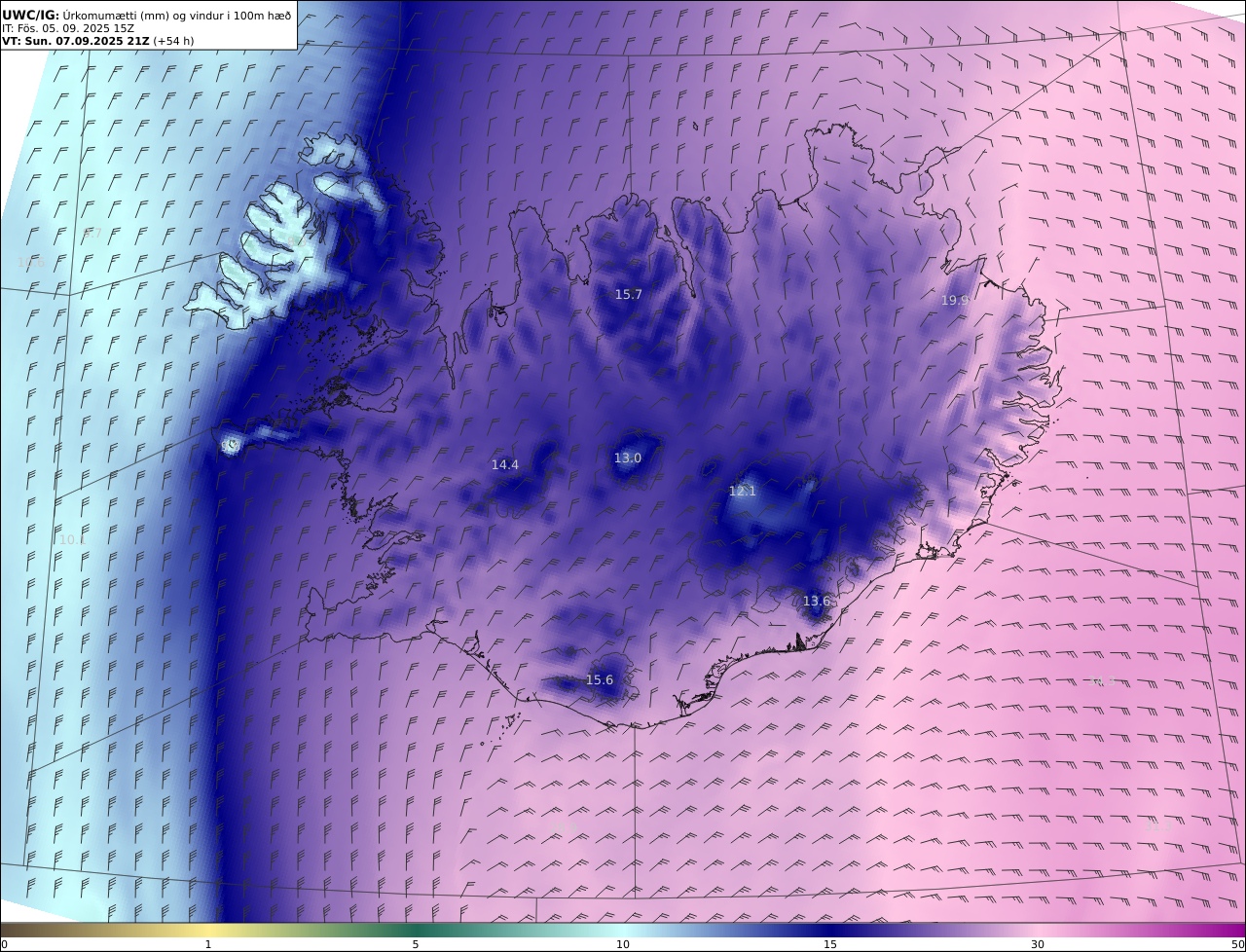Click the color bar tick labeled 50

[x=1238, y=944]
